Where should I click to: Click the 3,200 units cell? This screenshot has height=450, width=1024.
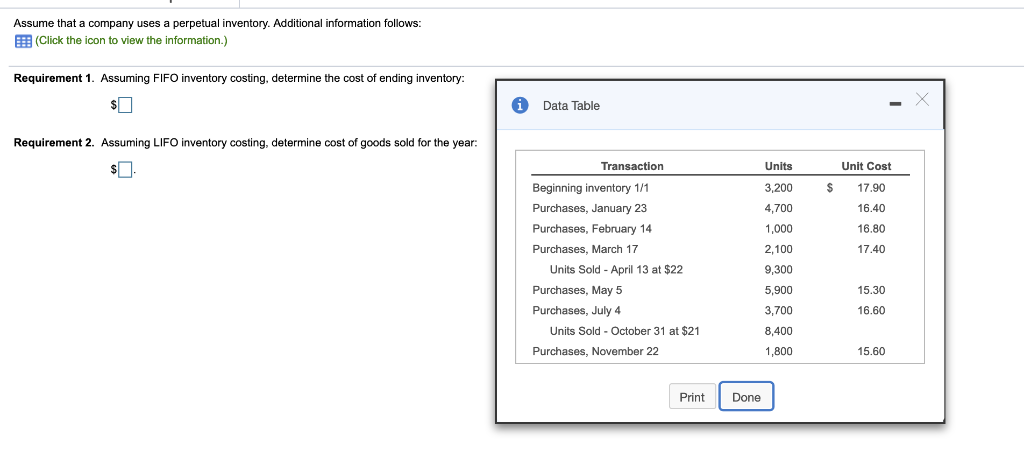click(x=778, y=188)
